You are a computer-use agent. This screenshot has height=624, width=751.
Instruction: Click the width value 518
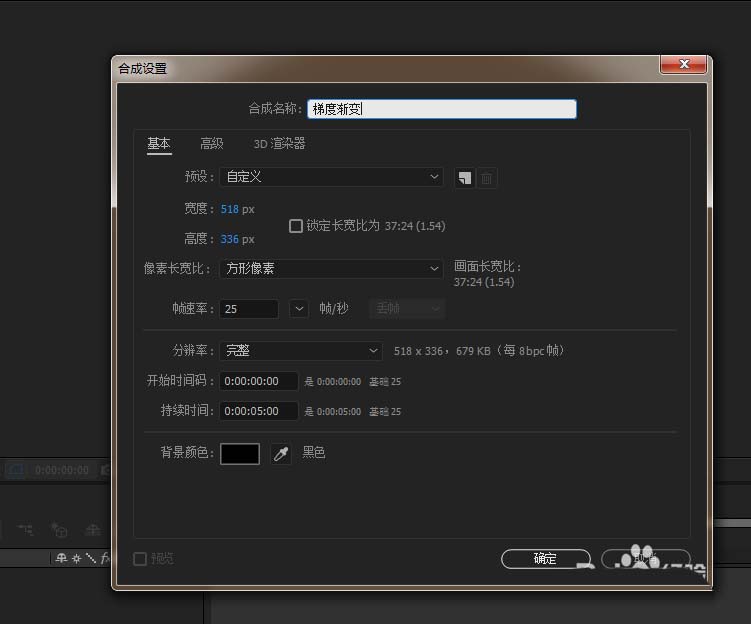pyautogui.click(x=229, y=209)
